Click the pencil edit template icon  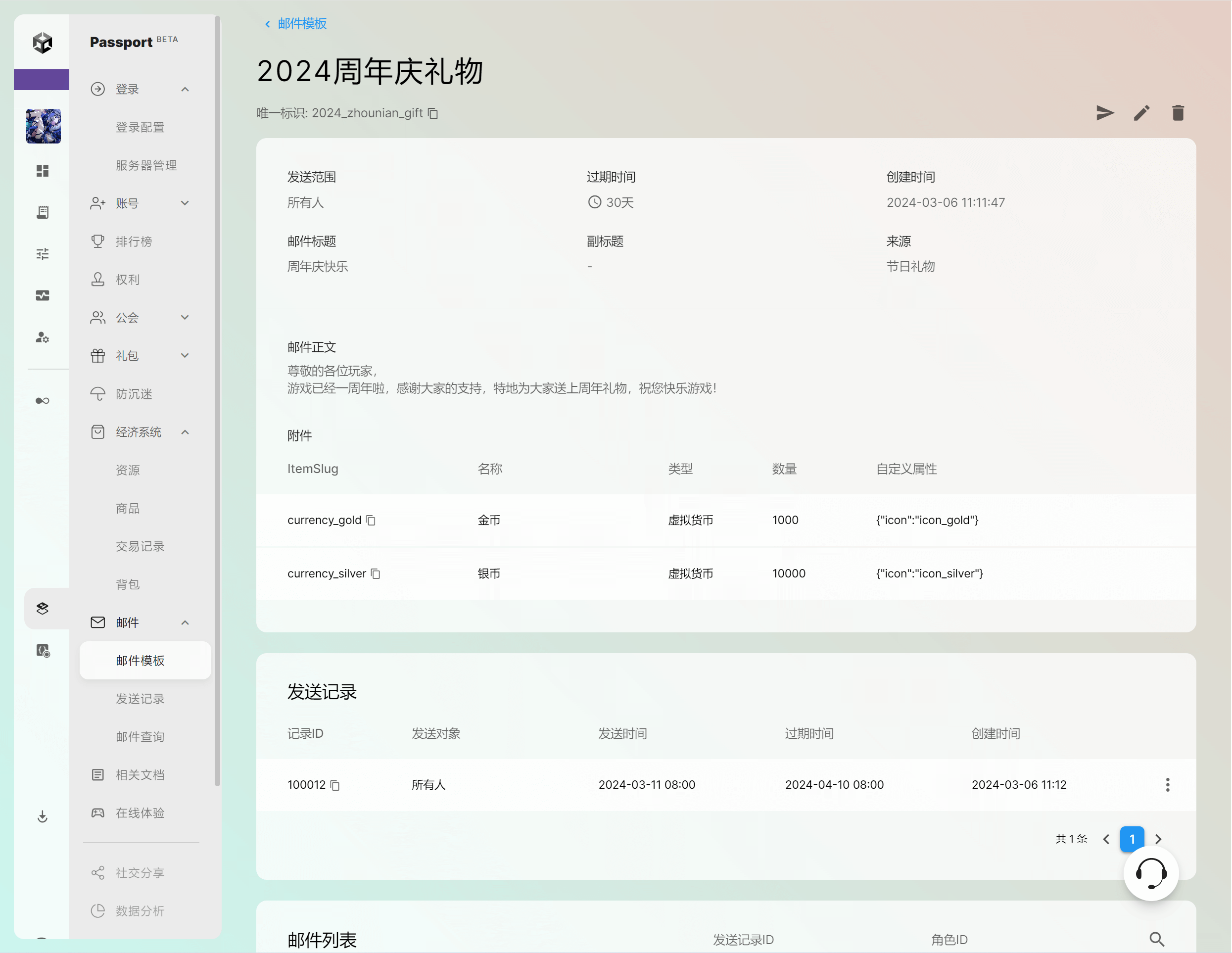1141,113
